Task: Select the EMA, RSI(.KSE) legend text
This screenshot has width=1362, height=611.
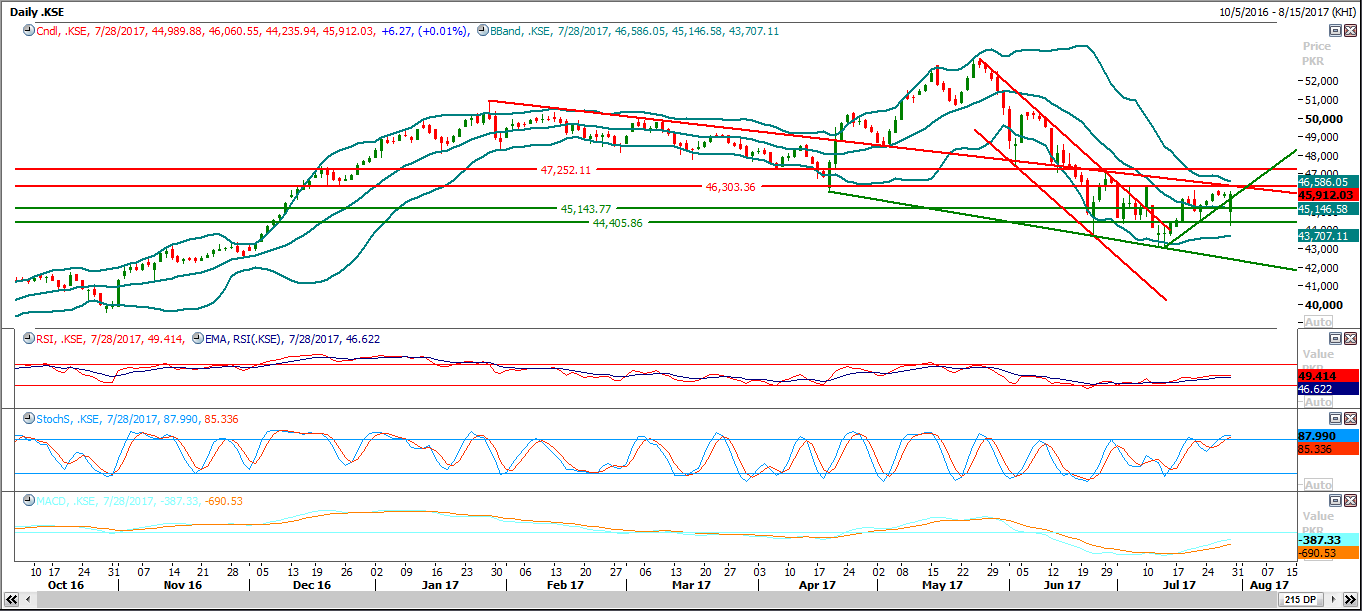Action: pos(292,339)
